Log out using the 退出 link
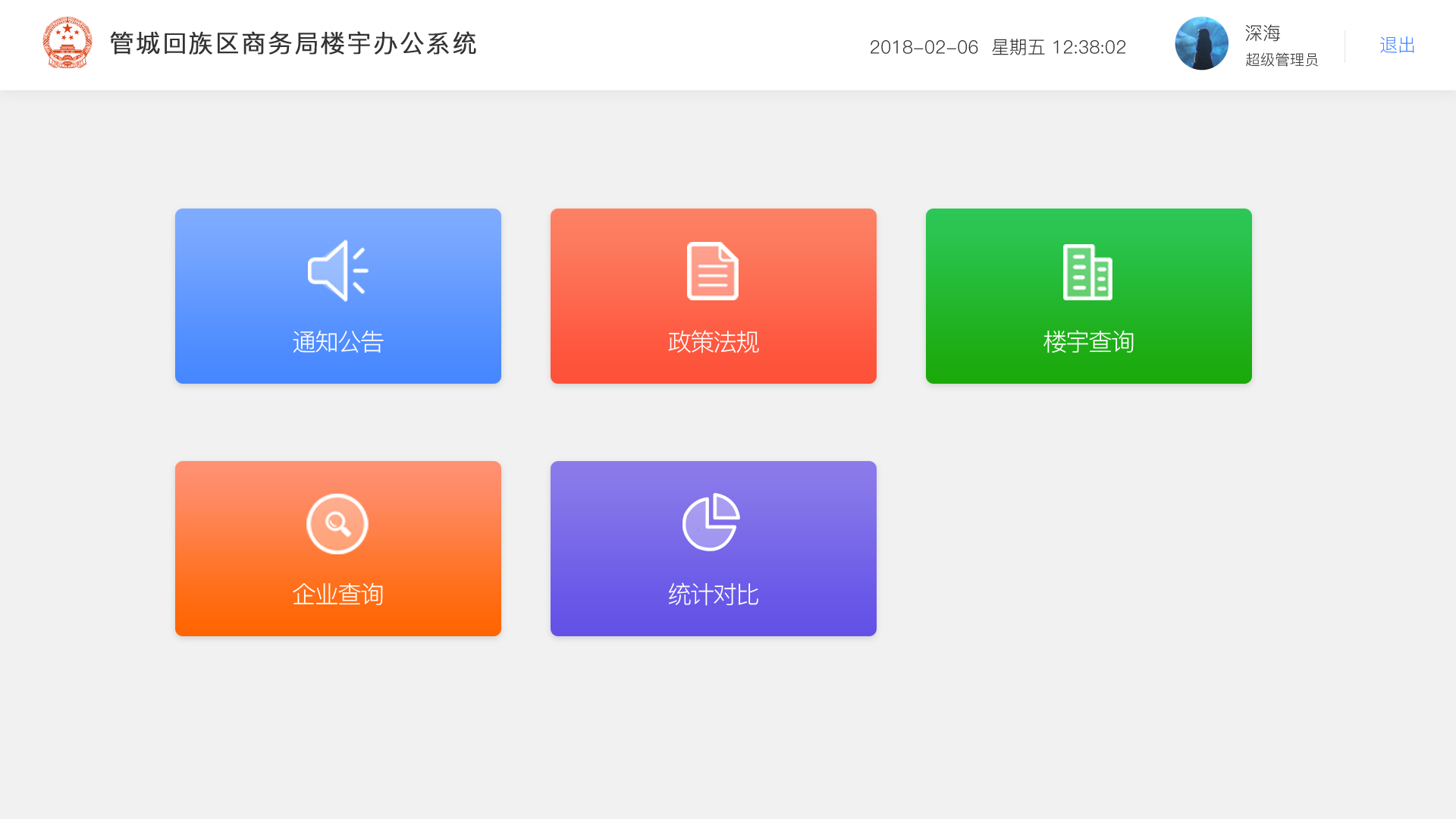Viewport: 1456px width, 819px height. tap(1397, 45)
